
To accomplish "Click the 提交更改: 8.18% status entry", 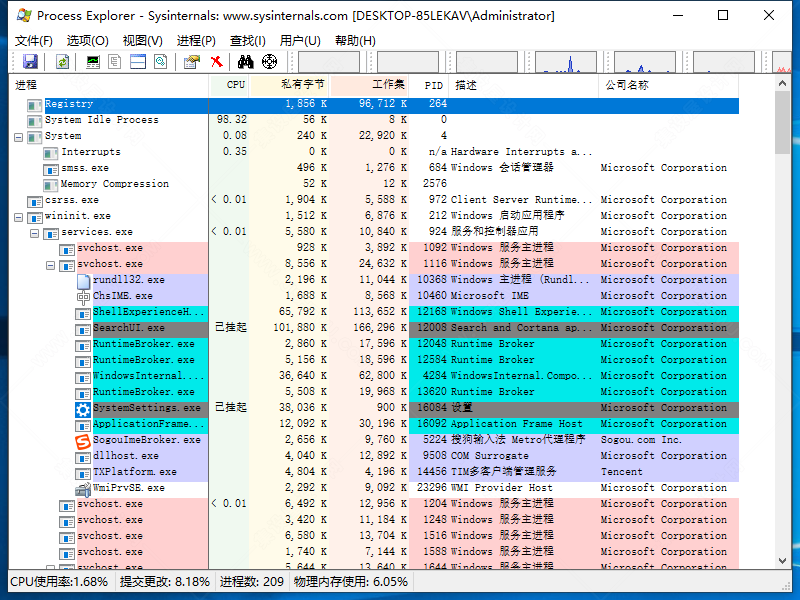I will coord(165,582).
